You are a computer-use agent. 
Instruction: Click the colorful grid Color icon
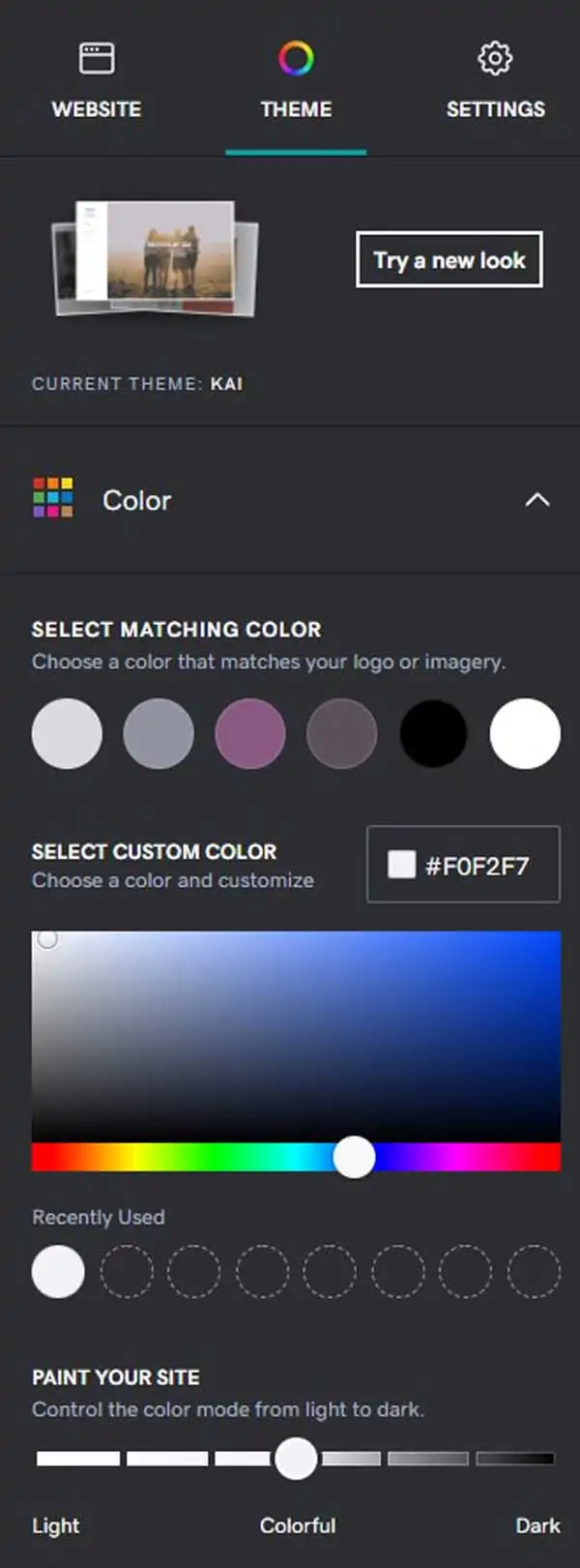point(53,498)
